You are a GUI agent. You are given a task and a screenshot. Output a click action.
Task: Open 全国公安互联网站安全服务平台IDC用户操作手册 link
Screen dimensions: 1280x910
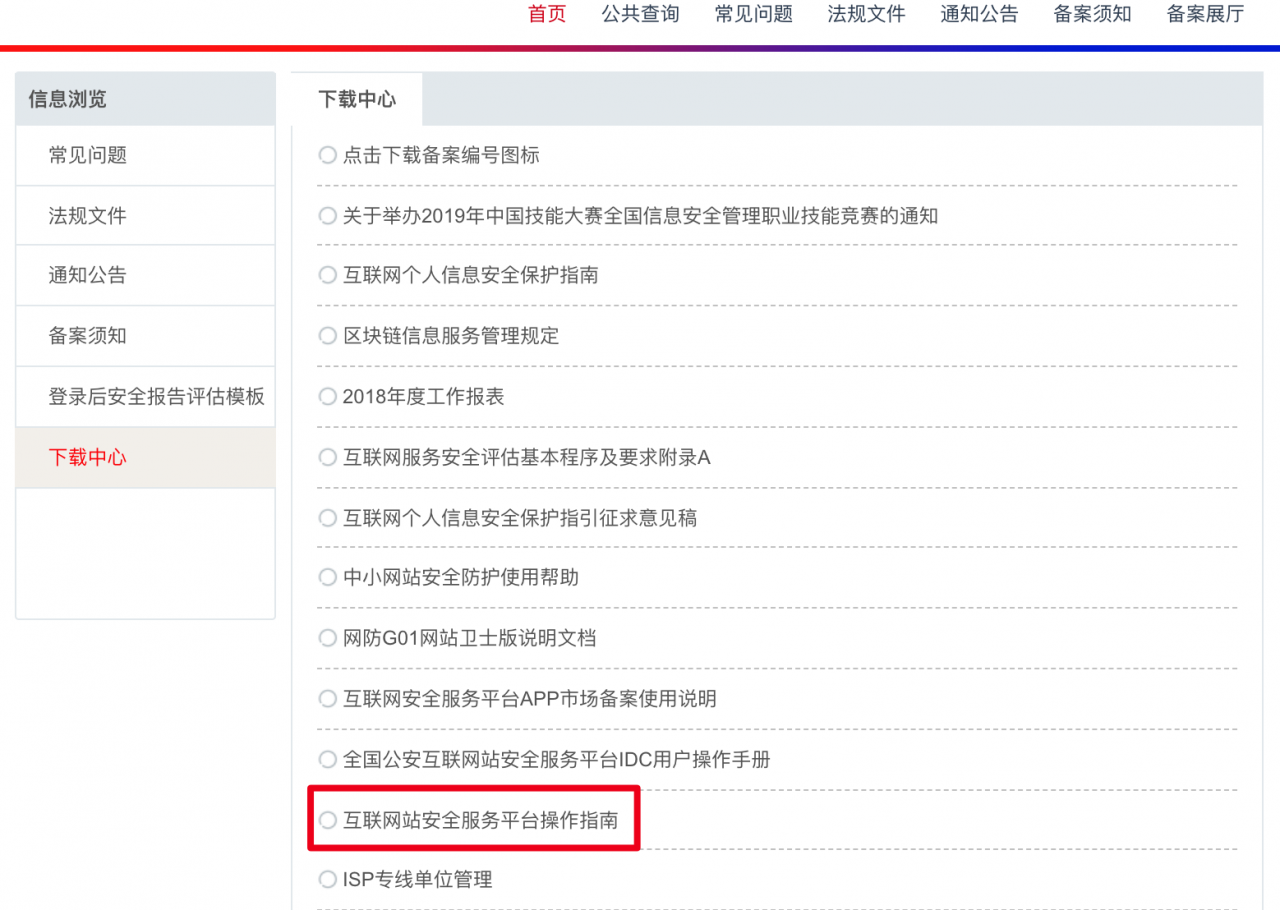557,760
